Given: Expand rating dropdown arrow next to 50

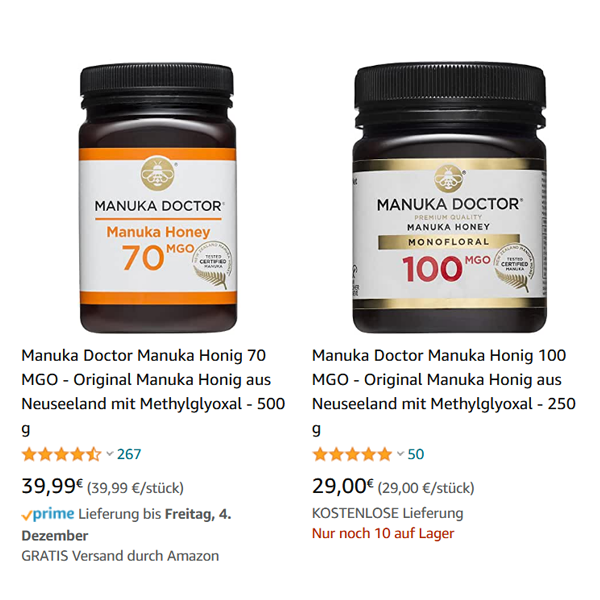Looking at the screenshot, I should coord(401,454).
